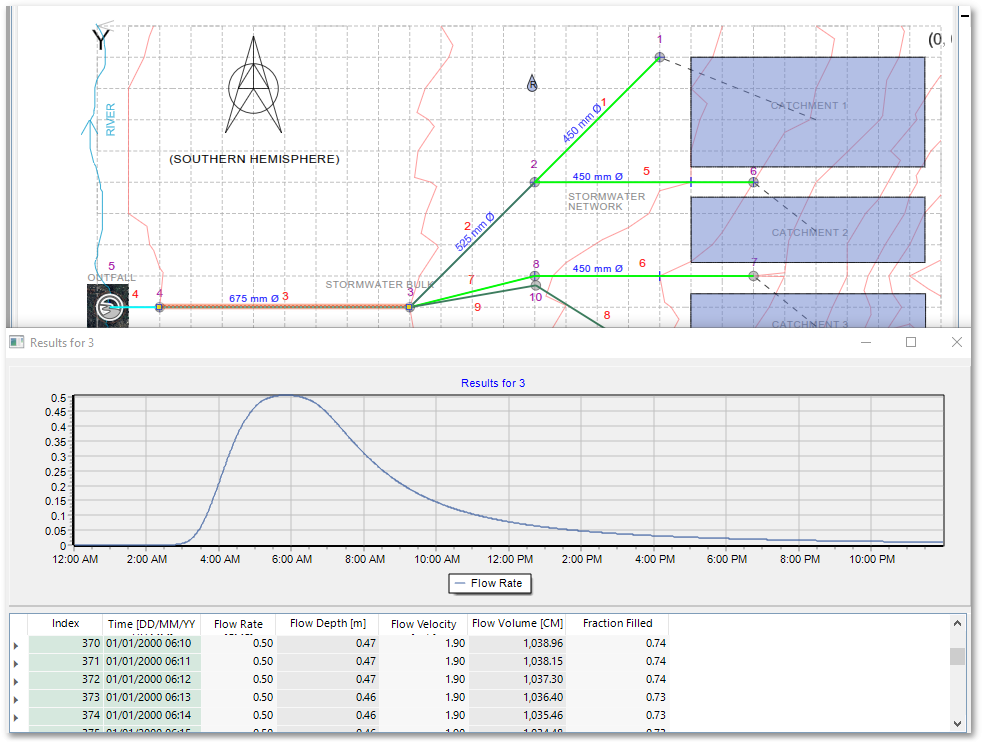Viewport: 983px width, 745px height.
Task: Click the table scrollbar down arrow
Action: pos(957,724)
